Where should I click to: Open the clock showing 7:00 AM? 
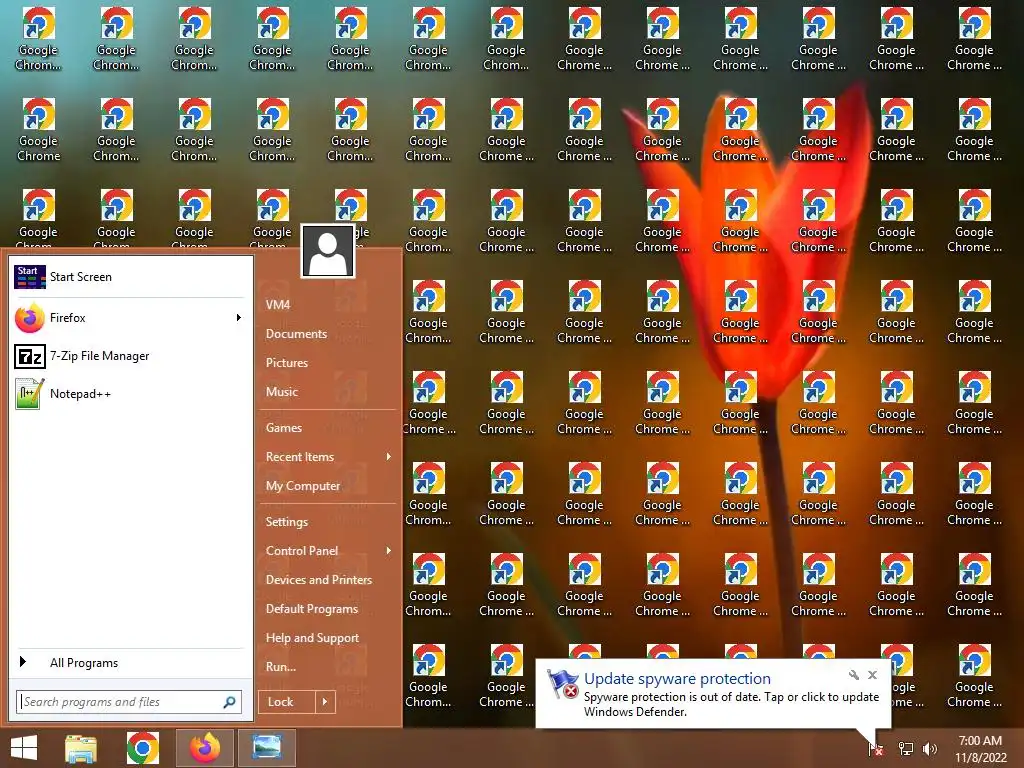[x=980, y=749]
